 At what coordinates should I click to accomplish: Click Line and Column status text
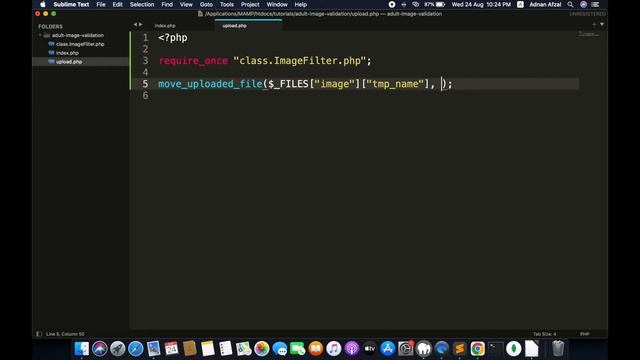tap(65, 334)
